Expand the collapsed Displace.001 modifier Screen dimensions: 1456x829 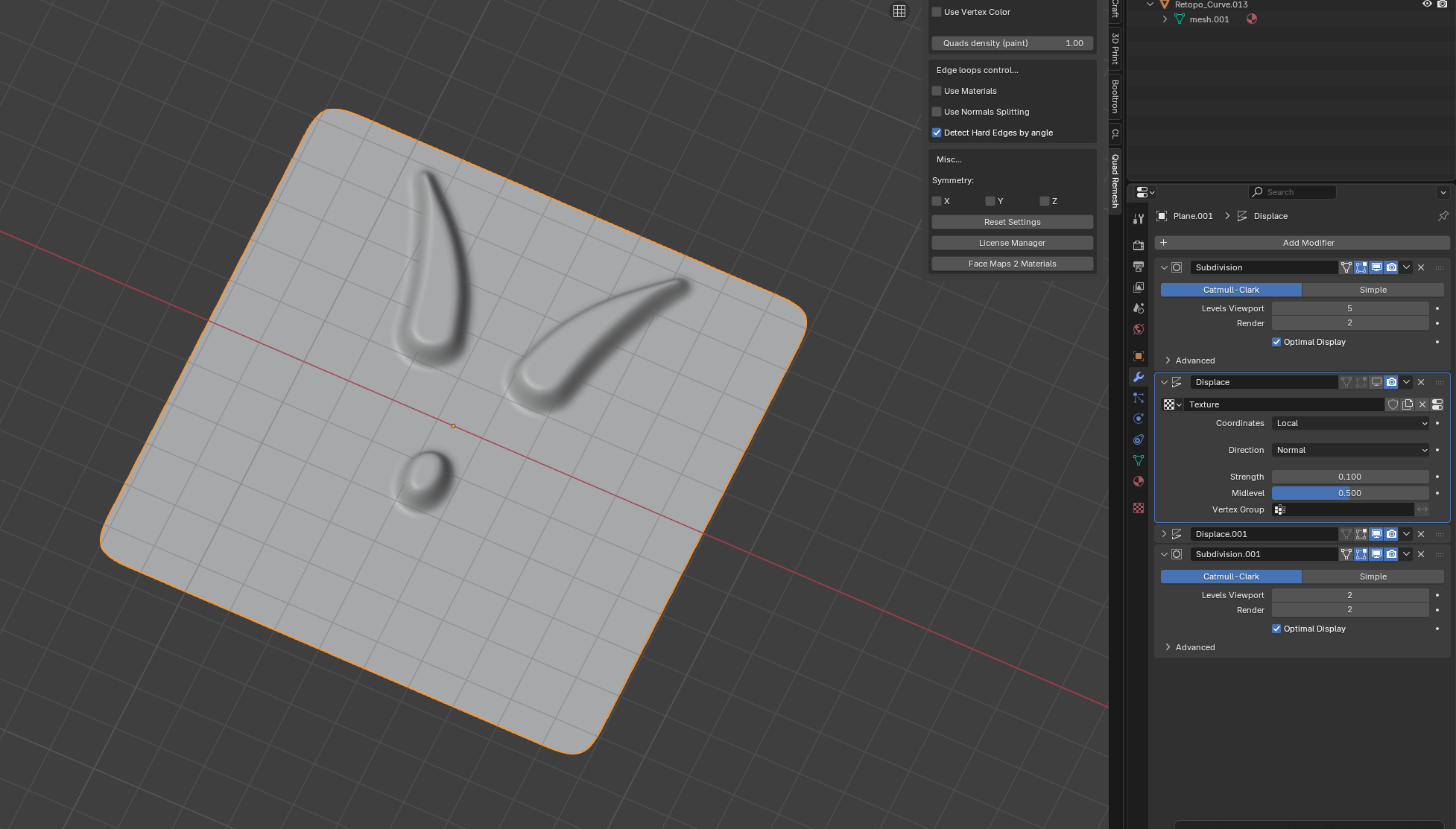click(x=1164, y=534)
